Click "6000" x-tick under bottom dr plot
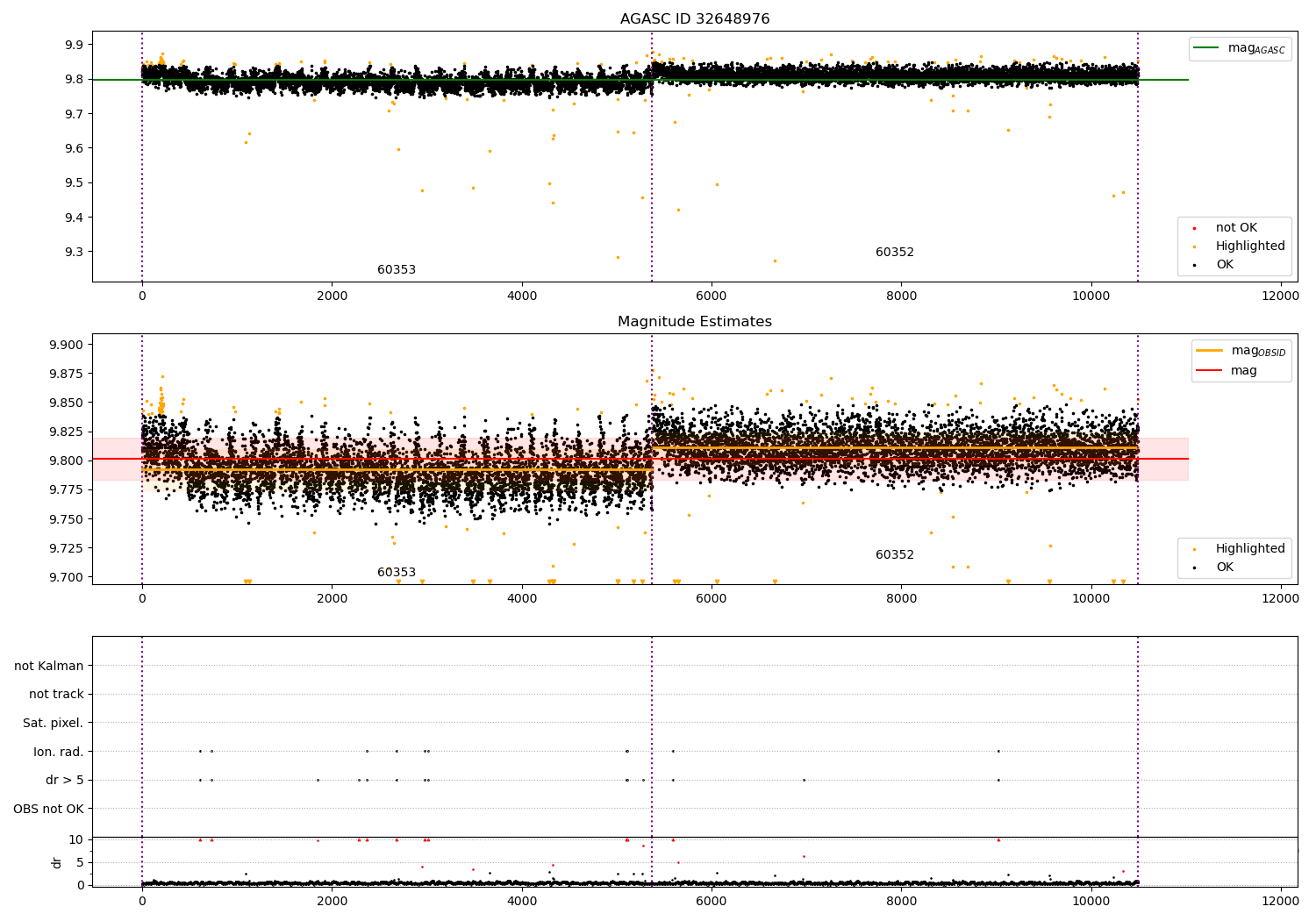Screen dimensions: 1316x921 [712, 902]
